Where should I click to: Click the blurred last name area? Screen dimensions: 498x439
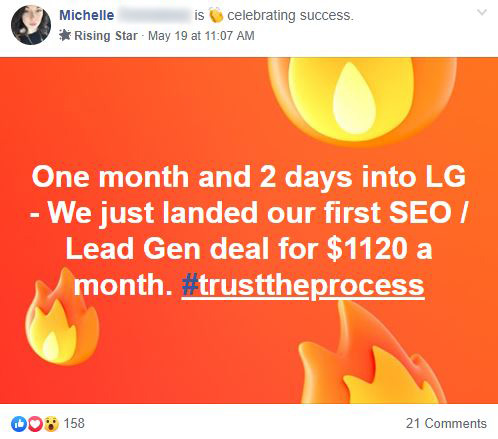(154, 15)
